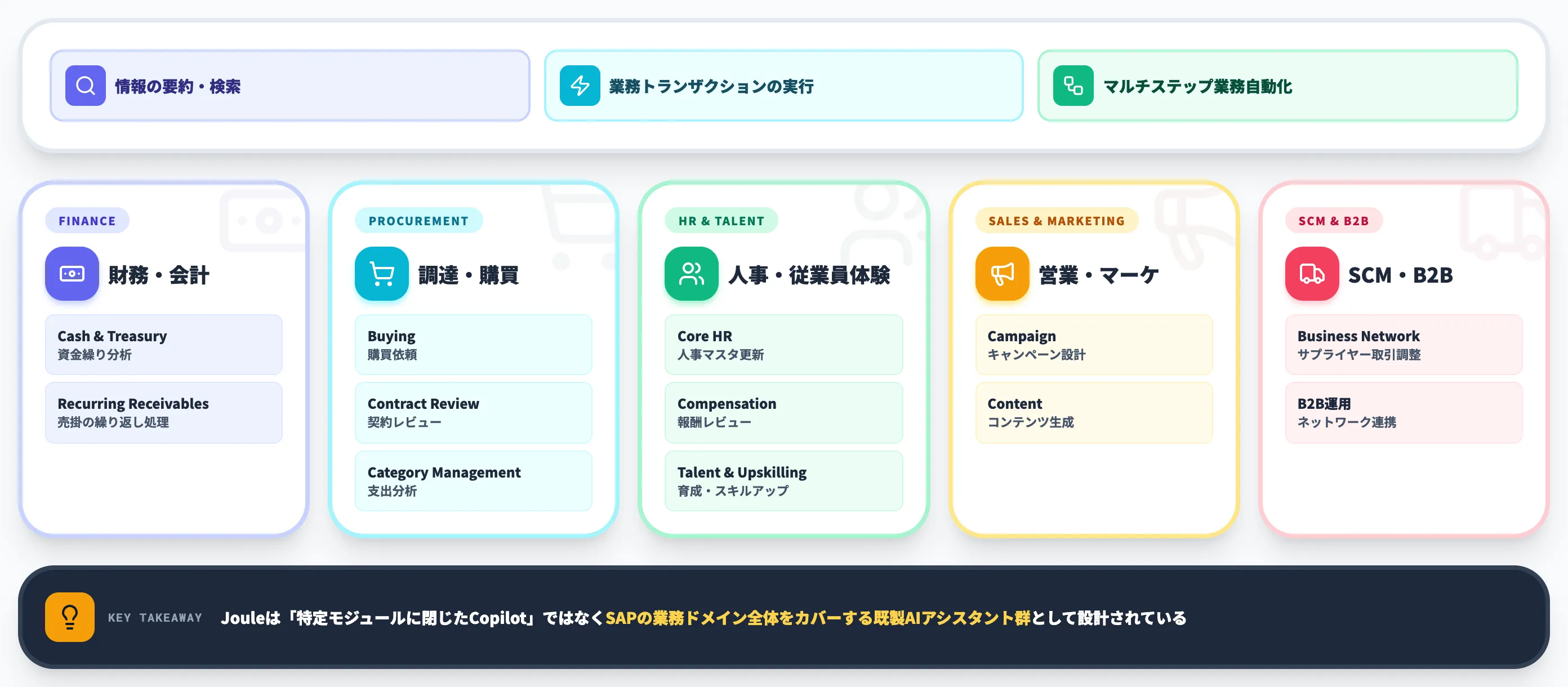This screenshot has width=1568, height=687.
Task: Click the cyan shopping cart icon
Action: click(x=382, y=274)
